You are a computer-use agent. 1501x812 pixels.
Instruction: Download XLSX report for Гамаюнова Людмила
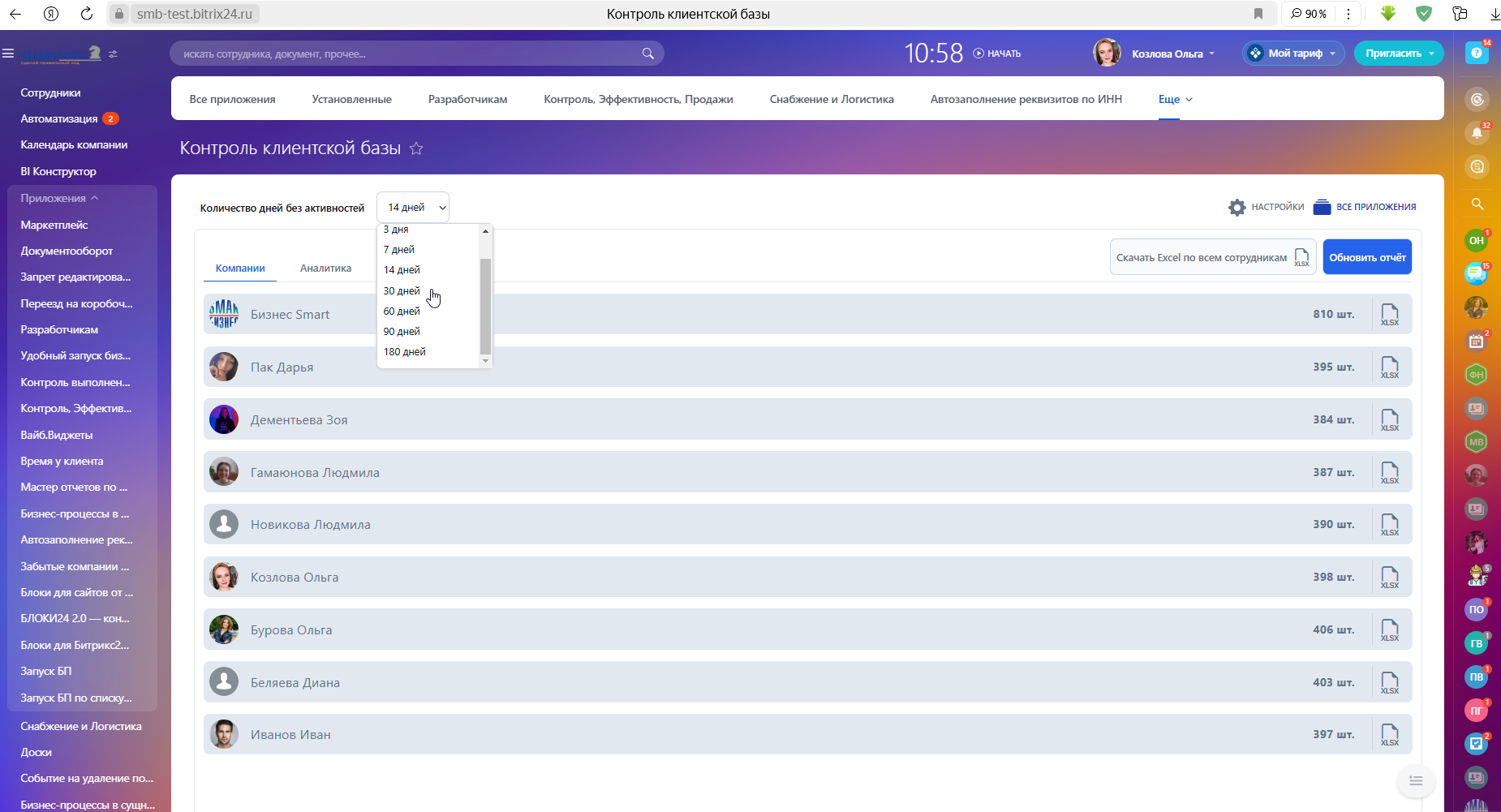click(1390, 472)
